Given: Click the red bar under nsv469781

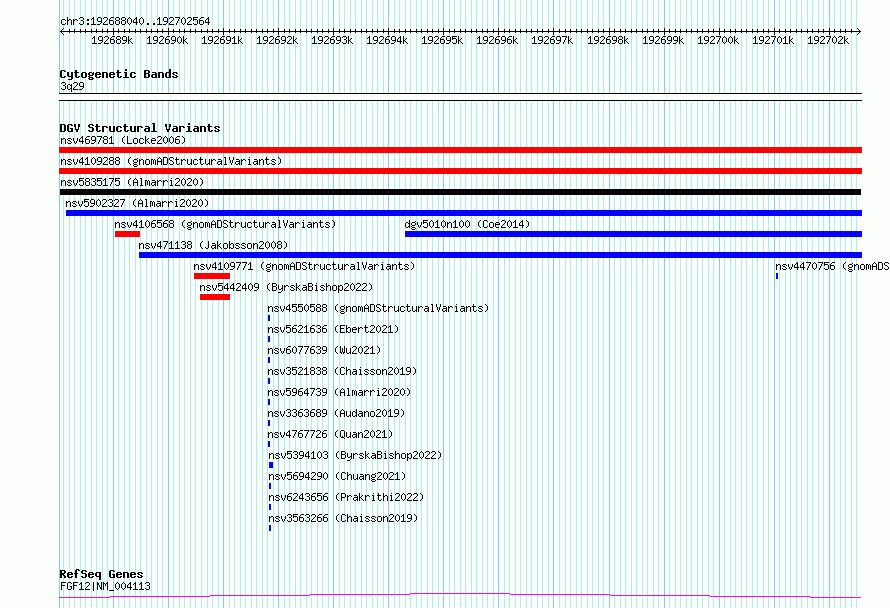Looking at the screenshot, I should (460, 150).
